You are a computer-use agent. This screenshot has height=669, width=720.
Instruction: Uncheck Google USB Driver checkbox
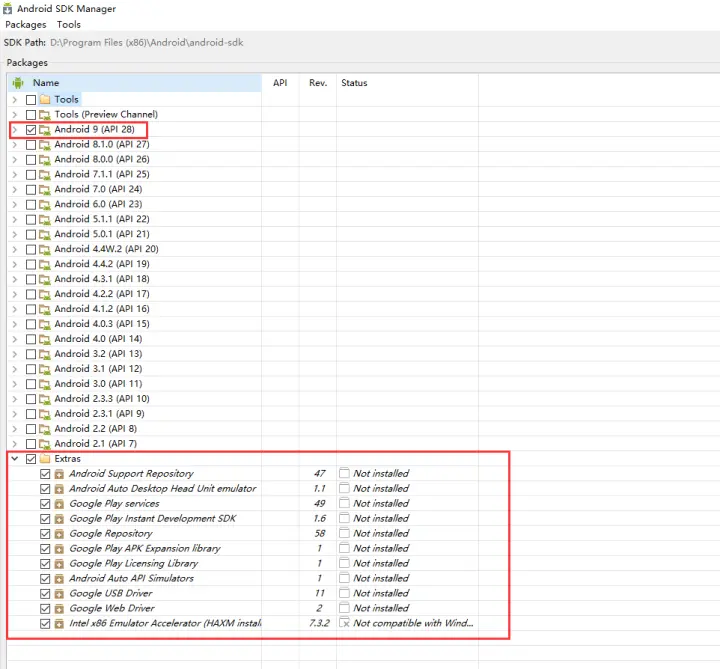click(45, 594)
